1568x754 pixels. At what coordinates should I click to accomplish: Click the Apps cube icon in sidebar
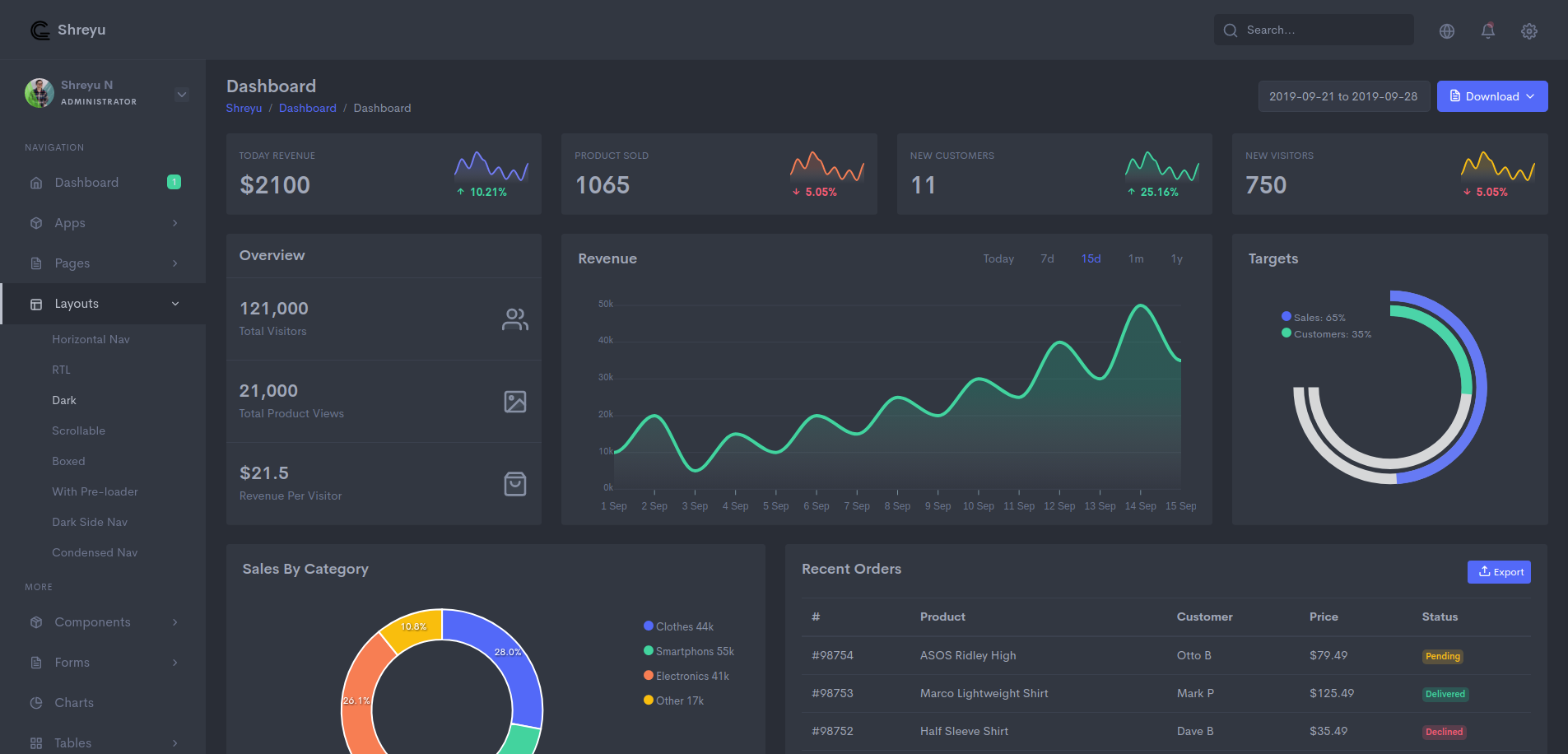tap(36, 223)
